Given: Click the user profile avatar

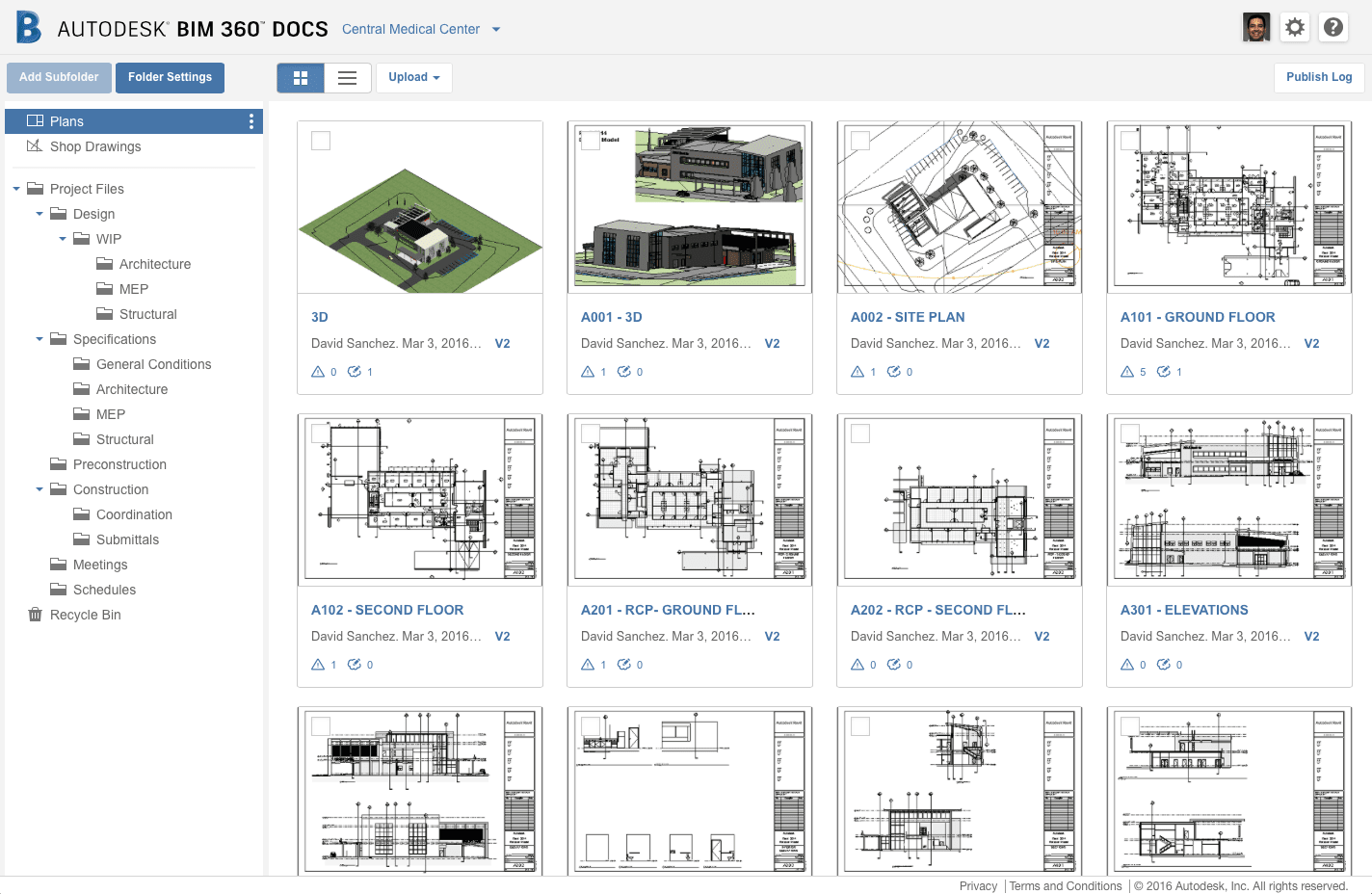Looking at the screenshot, I should [1255, 26].
